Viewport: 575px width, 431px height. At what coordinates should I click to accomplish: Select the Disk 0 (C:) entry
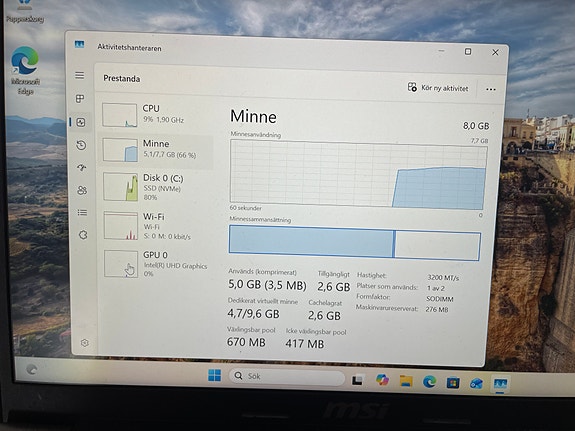[157, 187]
